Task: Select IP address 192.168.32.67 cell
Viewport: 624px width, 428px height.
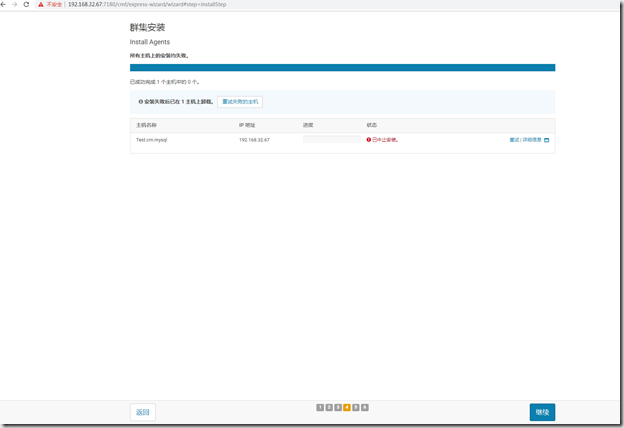Action: point(254,140)
